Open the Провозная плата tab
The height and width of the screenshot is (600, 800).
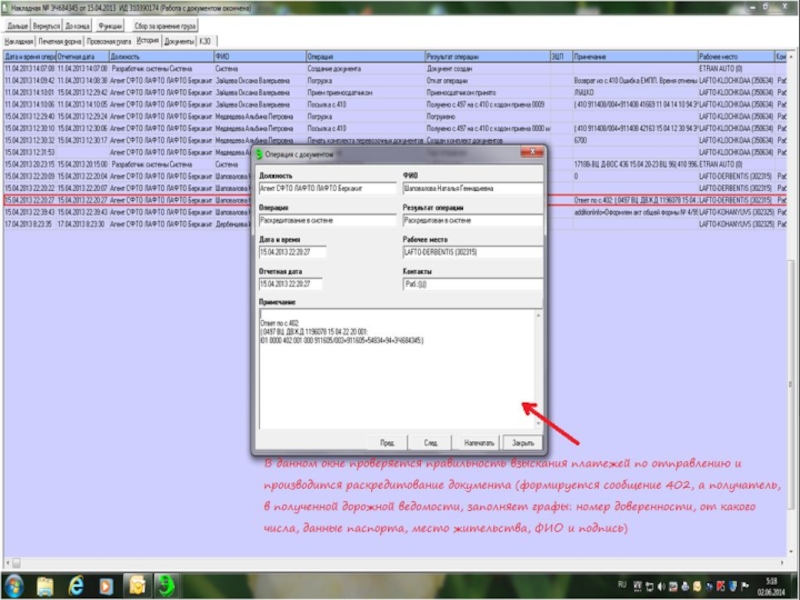(109, 42)
